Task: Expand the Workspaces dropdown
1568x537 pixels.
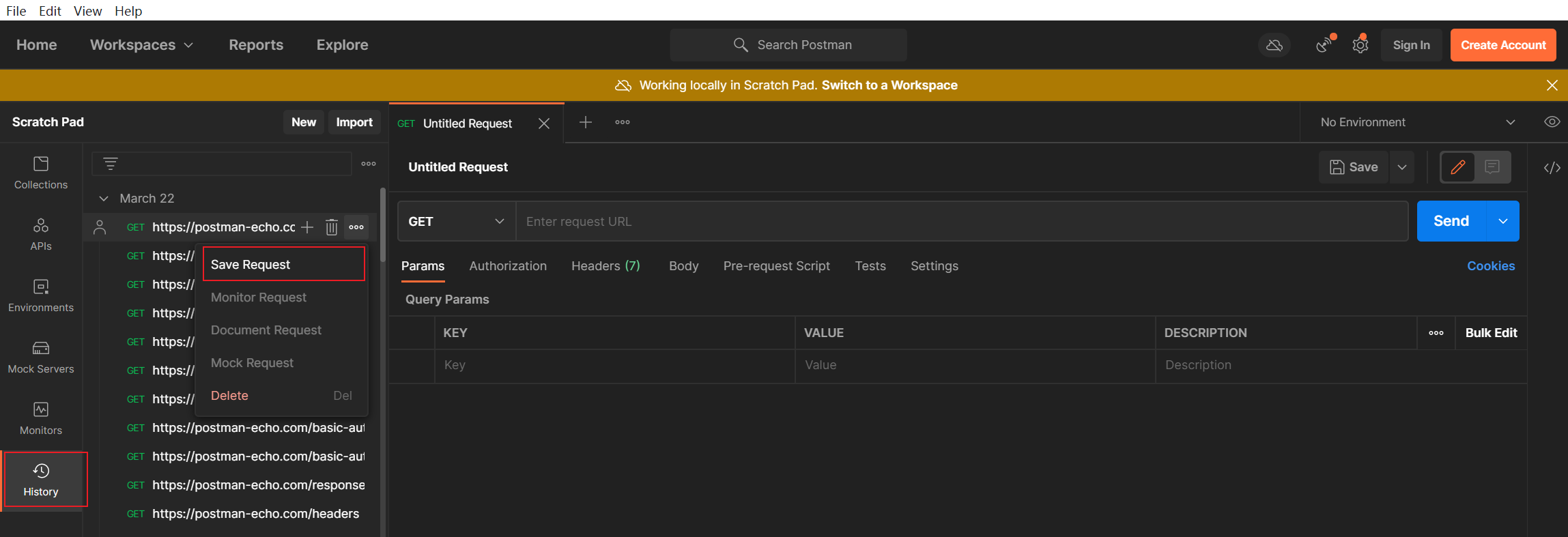Action: (141, 45)
